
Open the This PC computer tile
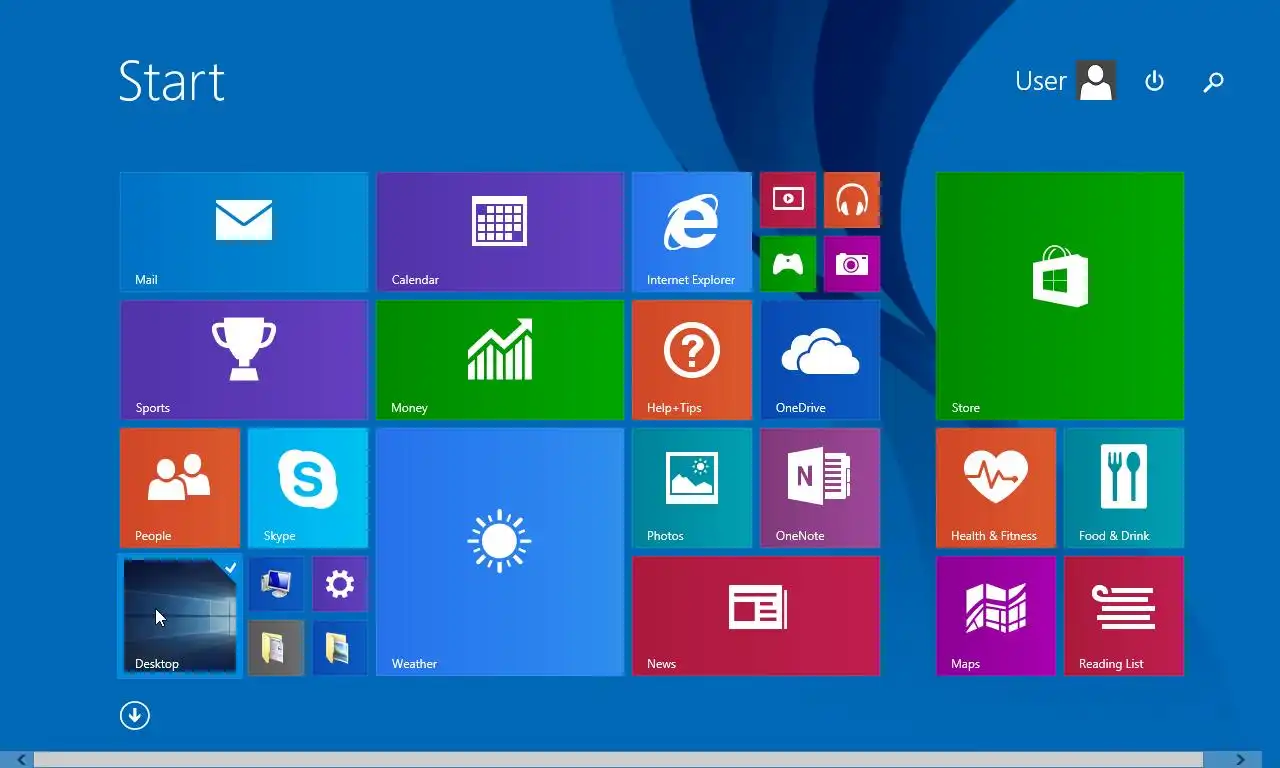coord(276,584)
